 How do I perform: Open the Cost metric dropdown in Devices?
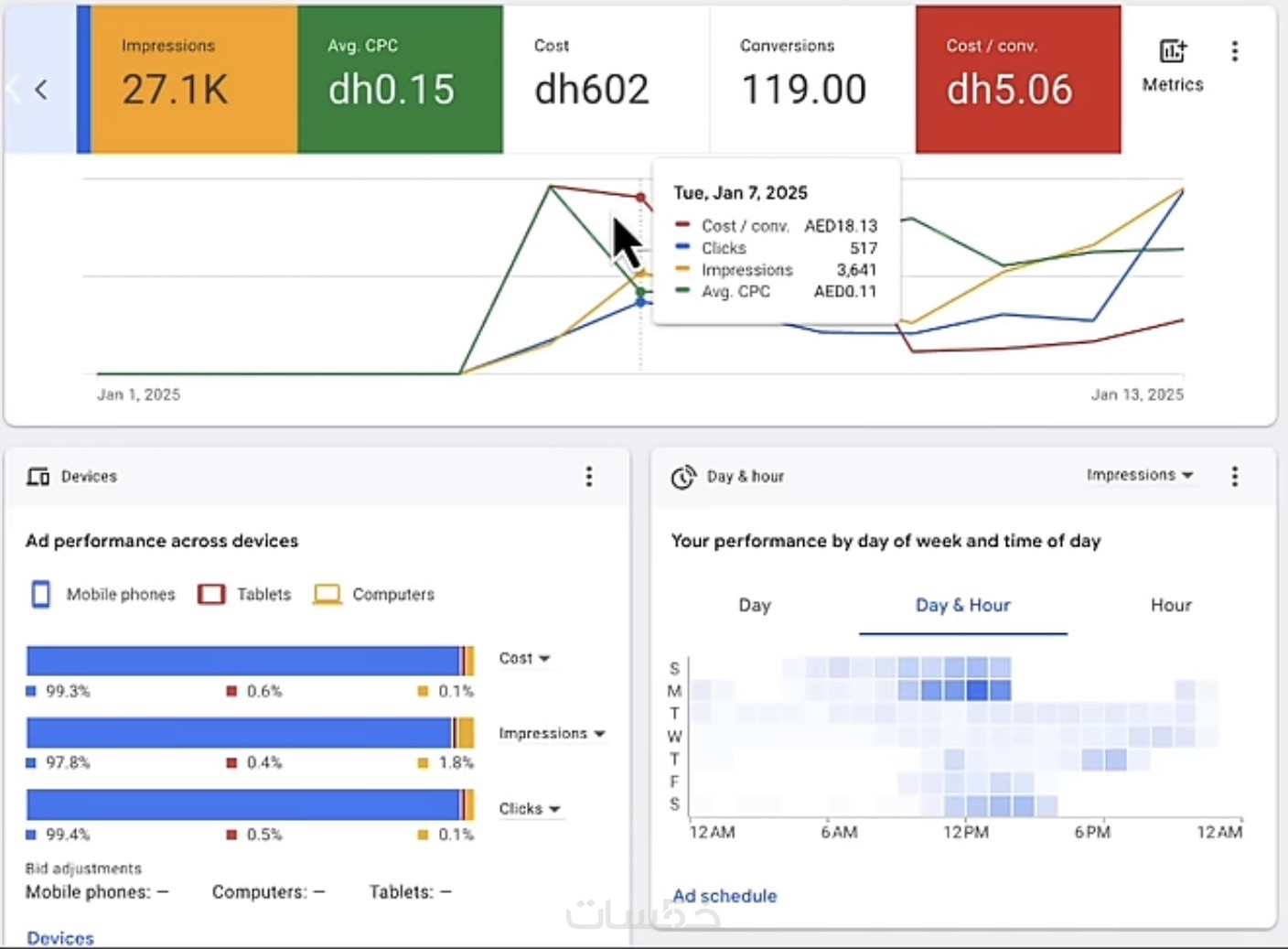pos(524,658)
